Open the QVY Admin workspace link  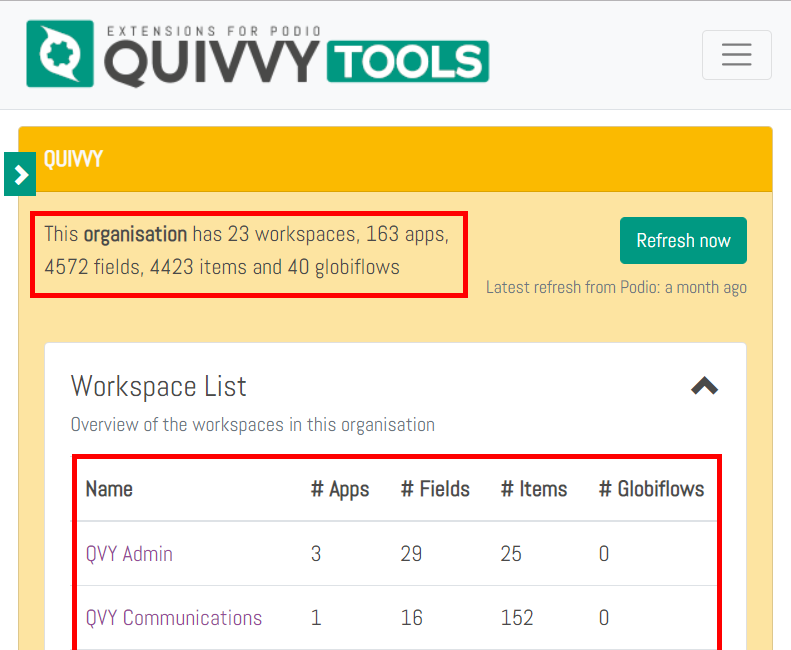129,554
